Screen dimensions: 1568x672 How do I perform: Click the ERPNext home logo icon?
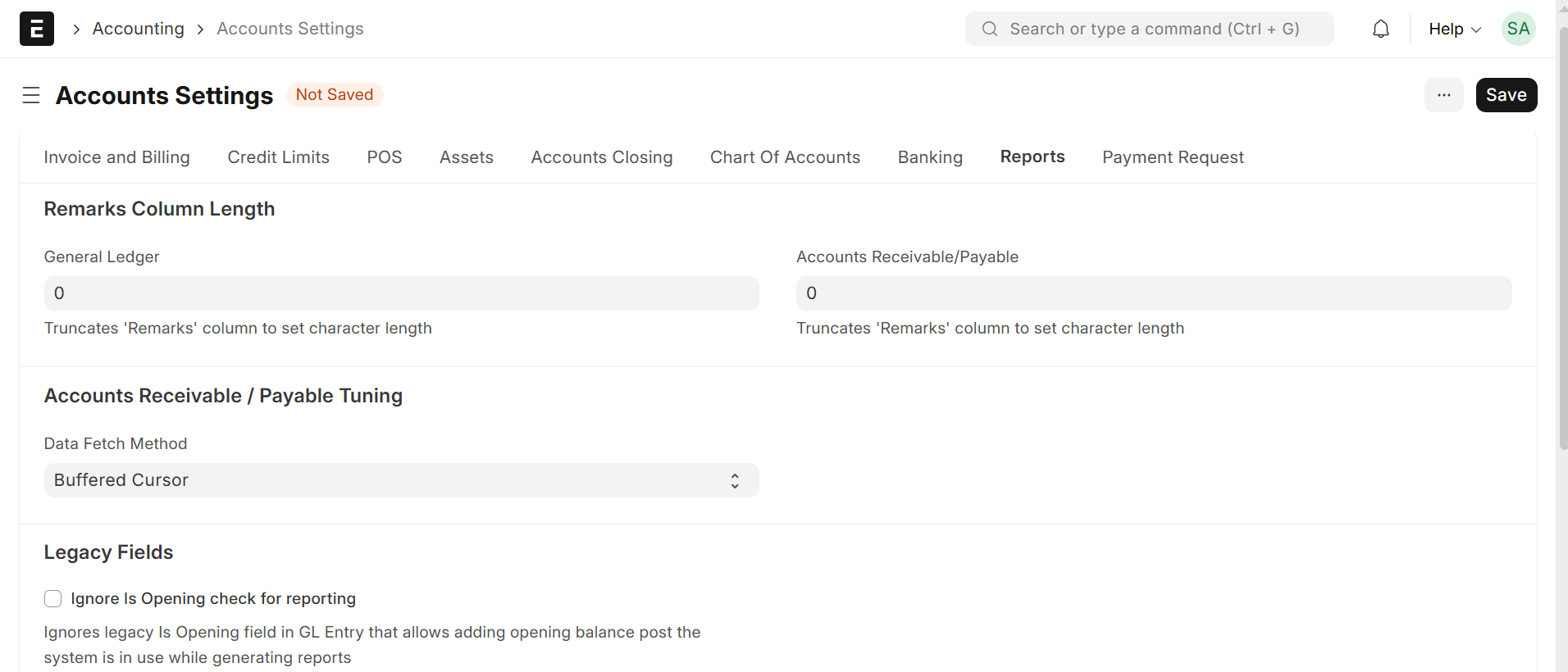coord(36,29)
